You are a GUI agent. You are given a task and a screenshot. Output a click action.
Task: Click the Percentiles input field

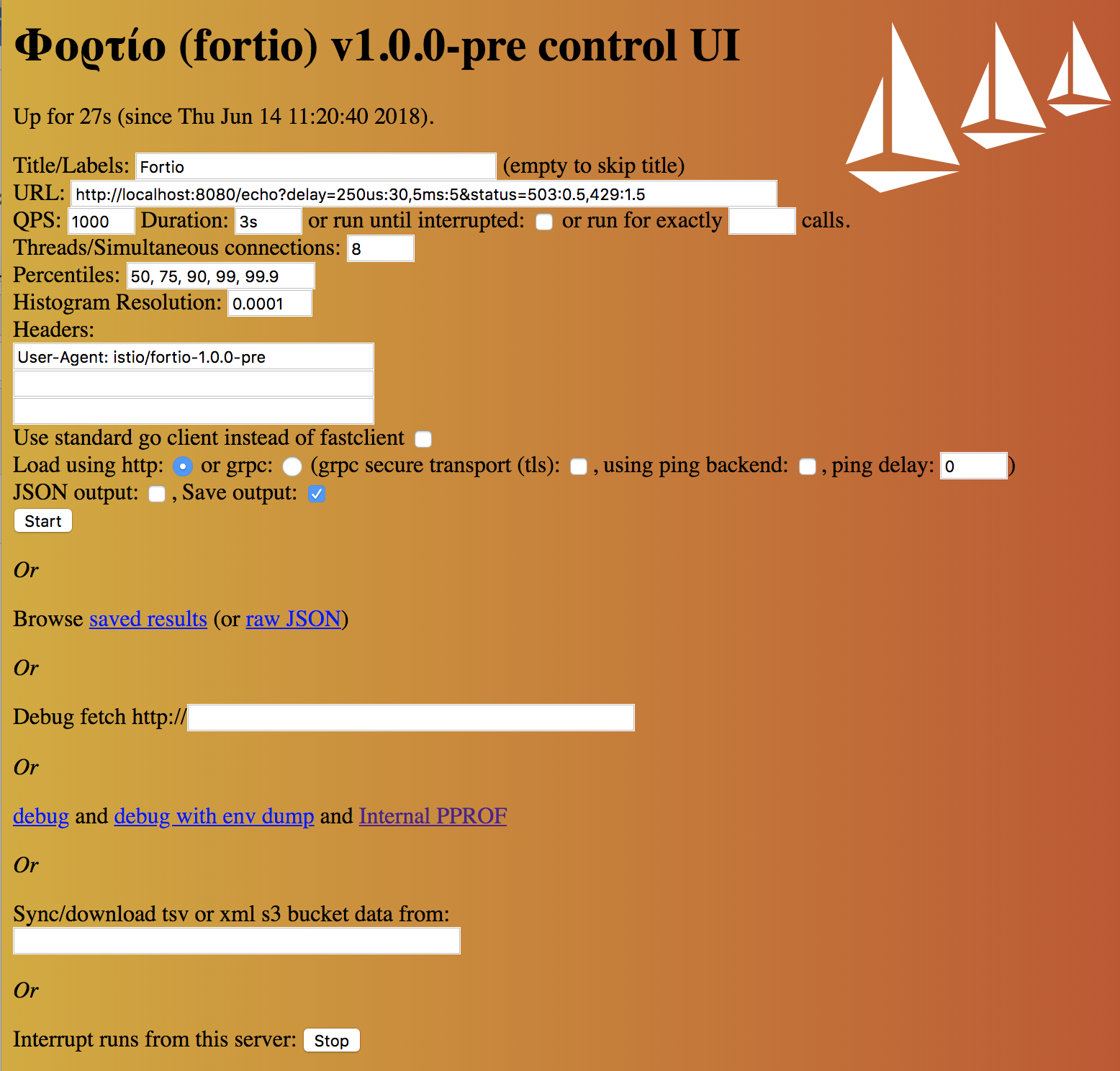pos(221,276)
